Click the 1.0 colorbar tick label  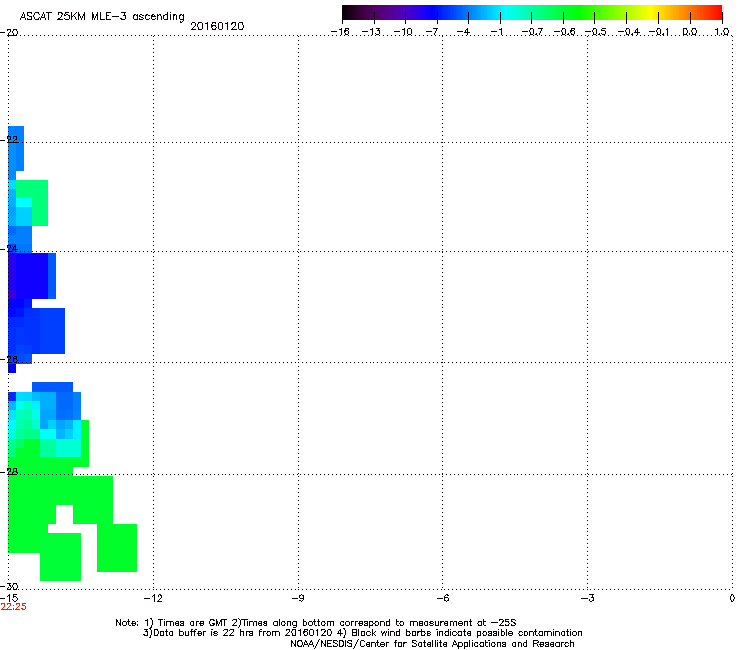[x=722, y=32]
